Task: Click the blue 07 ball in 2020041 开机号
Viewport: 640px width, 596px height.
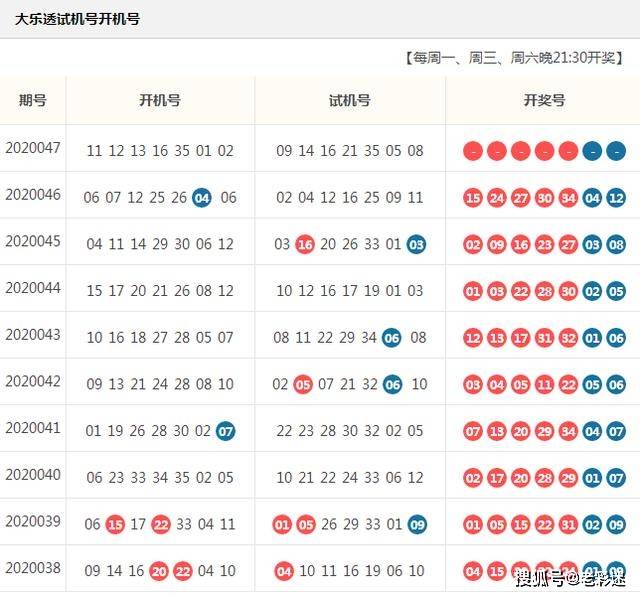Action: click(225, 431)
